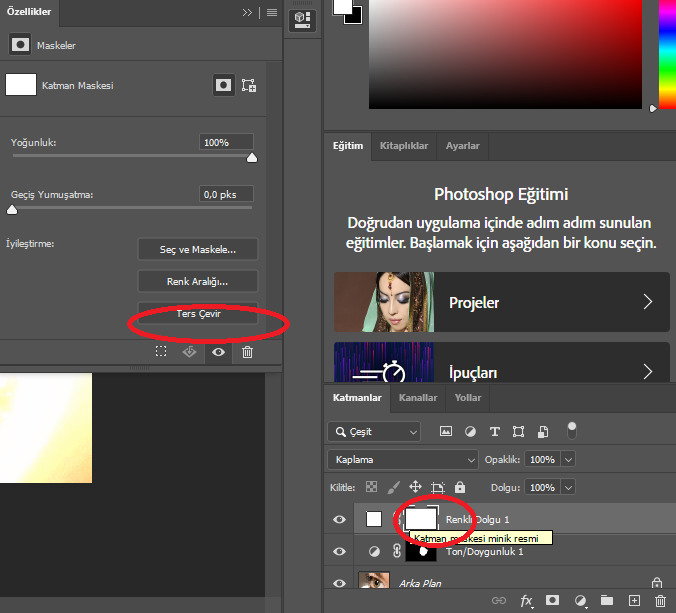Image resolution: width=676 pixels, height=613 pixels.
Task: Toggle mask visibility eye in Özellikler footer
Action: [x=218, y=352]
